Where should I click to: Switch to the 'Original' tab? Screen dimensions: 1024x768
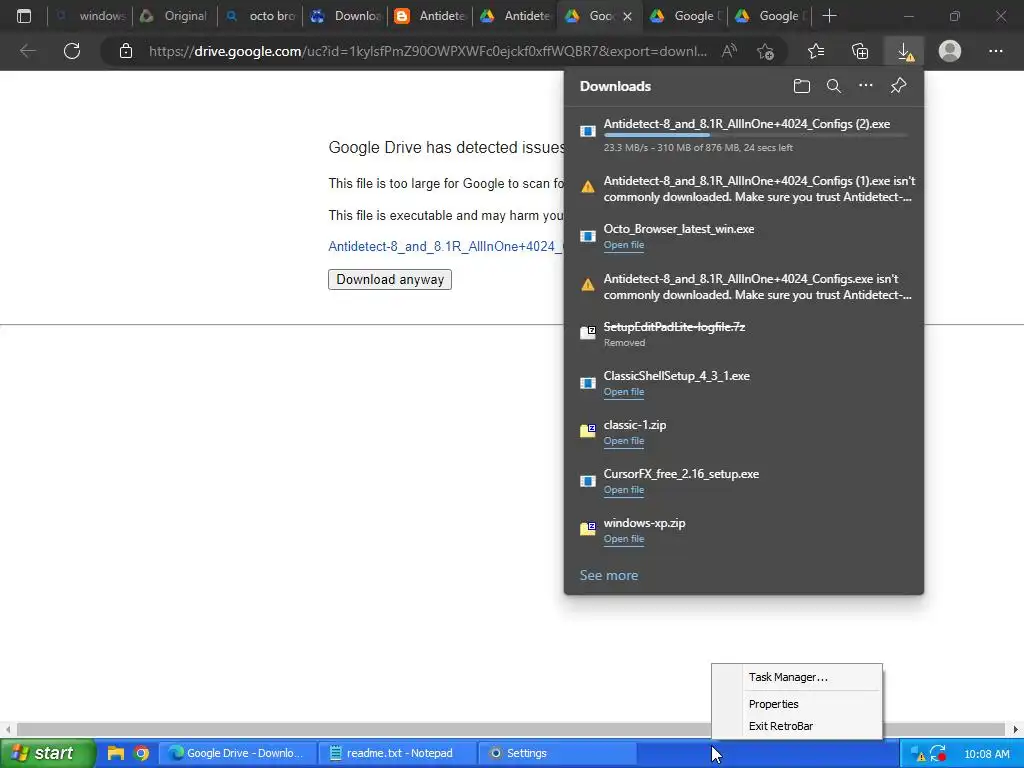pos(174,16)
